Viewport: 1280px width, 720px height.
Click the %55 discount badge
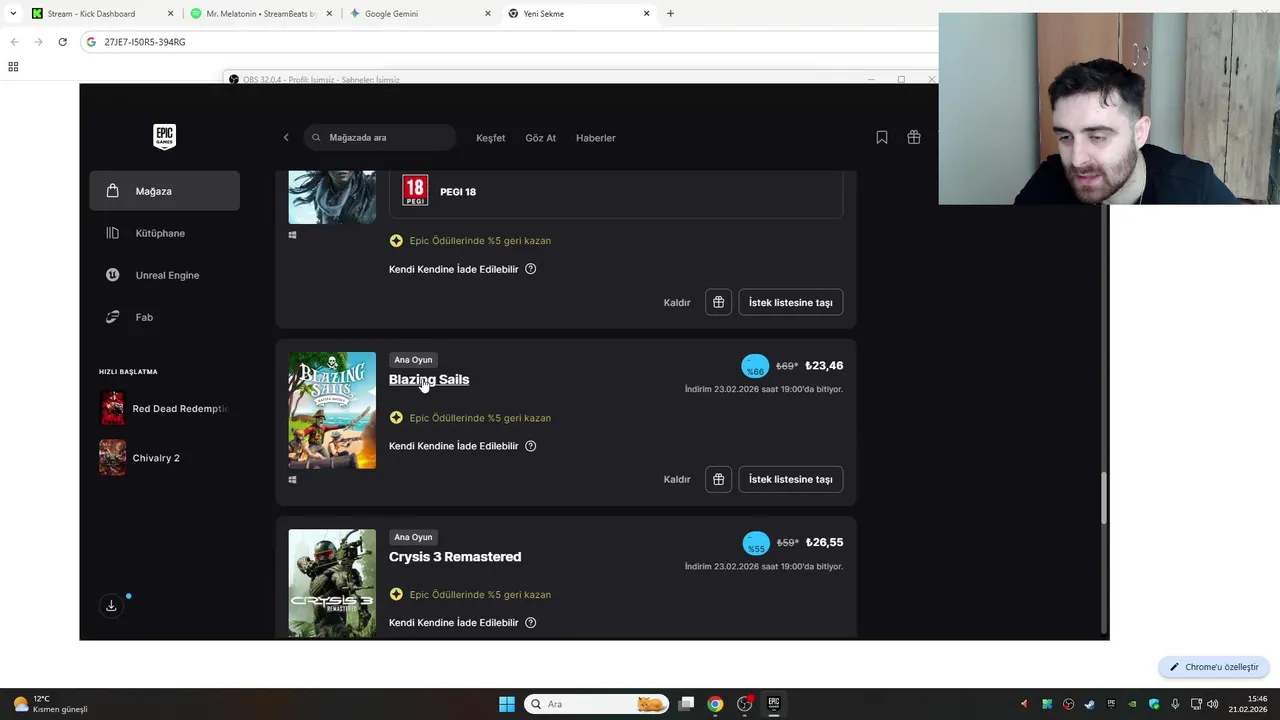[756, 544]
